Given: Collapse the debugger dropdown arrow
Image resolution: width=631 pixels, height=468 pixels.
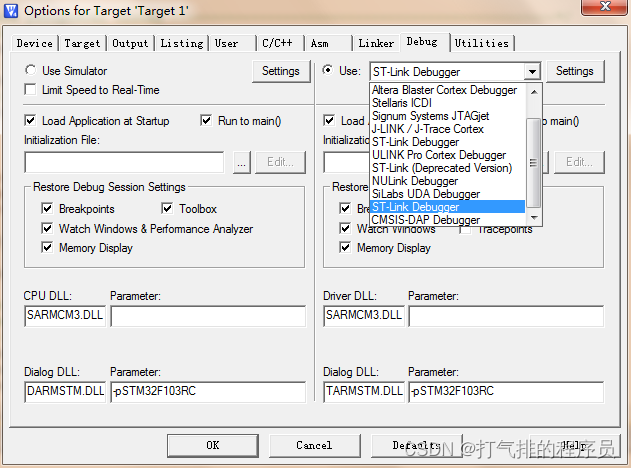Looking at the screenshot, I should [532, 72].
